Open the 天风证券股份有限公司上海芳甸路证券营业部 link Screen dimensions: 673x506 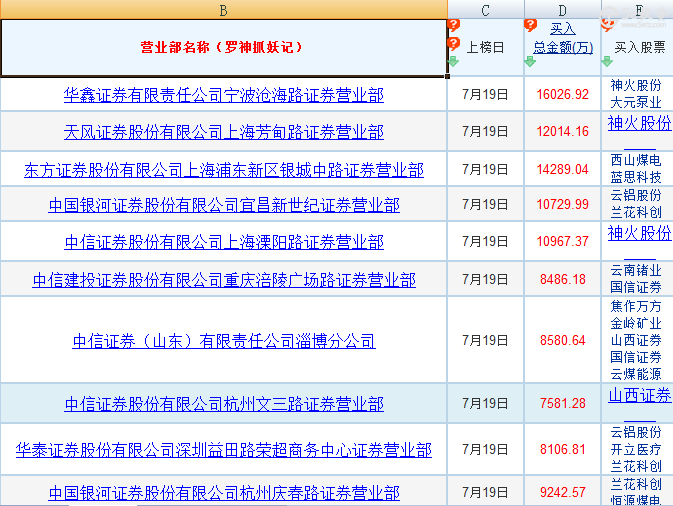coord(224,132)
